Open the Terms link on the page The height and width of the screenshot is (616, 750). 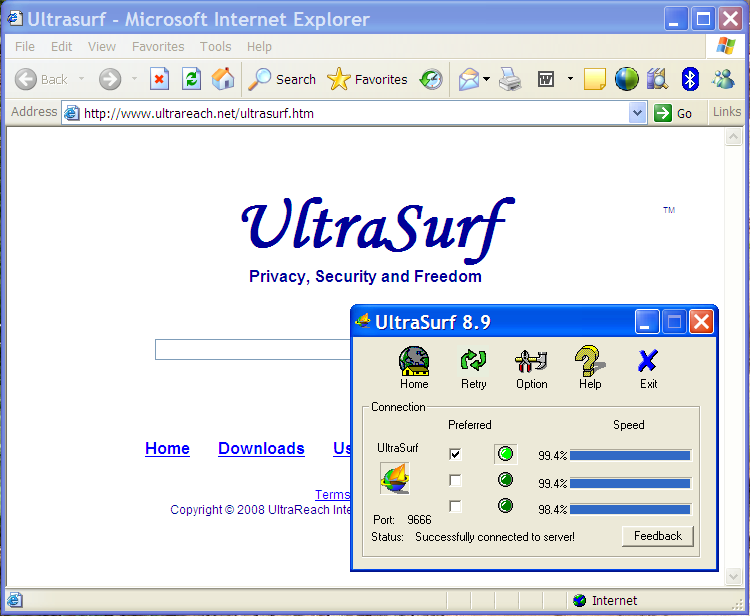pyautogui.click(x=332, y=495)
